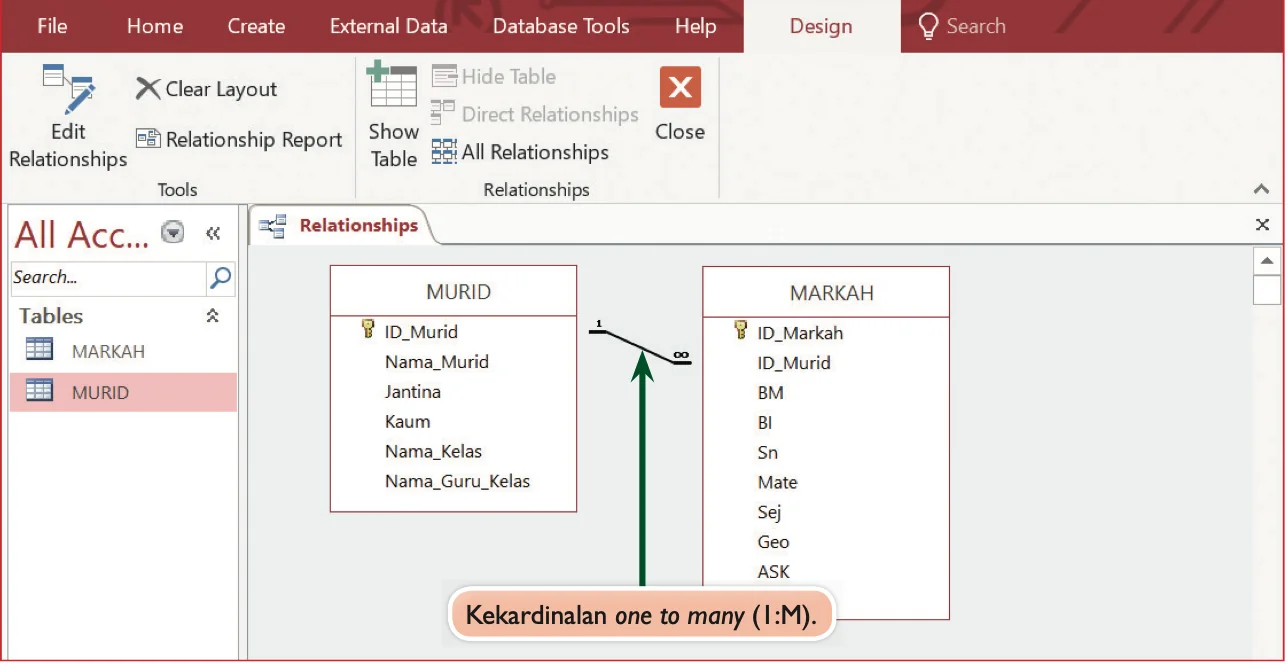Open the File menu
This screenshot has height=664, width=1288.
point(52,26)
